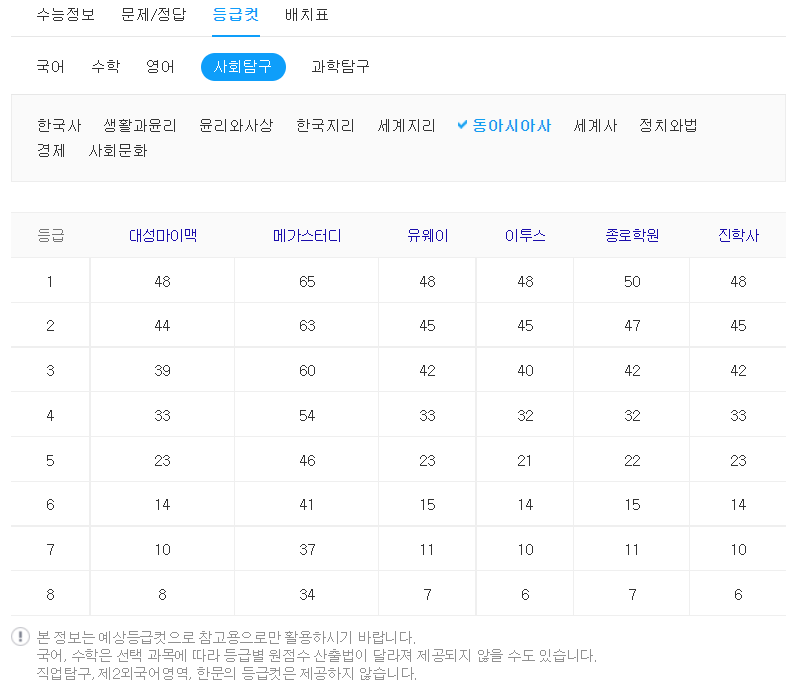This screenshot has height=700, width=790.
Task: Select 사회문화 subject
Action: (x=118, y=150)
